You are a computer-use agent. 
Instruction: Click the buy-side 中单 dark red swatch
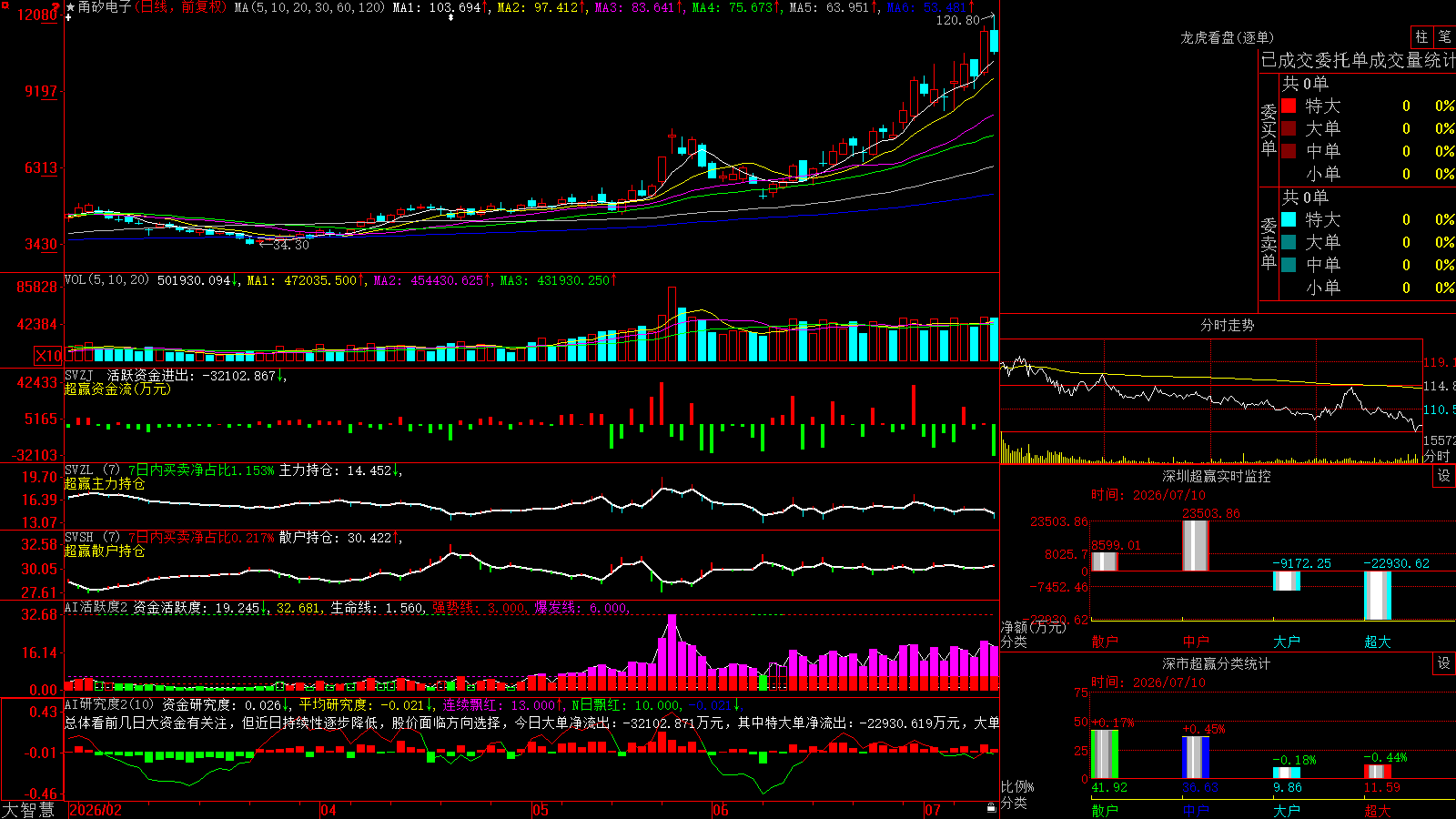(1289, 151)
